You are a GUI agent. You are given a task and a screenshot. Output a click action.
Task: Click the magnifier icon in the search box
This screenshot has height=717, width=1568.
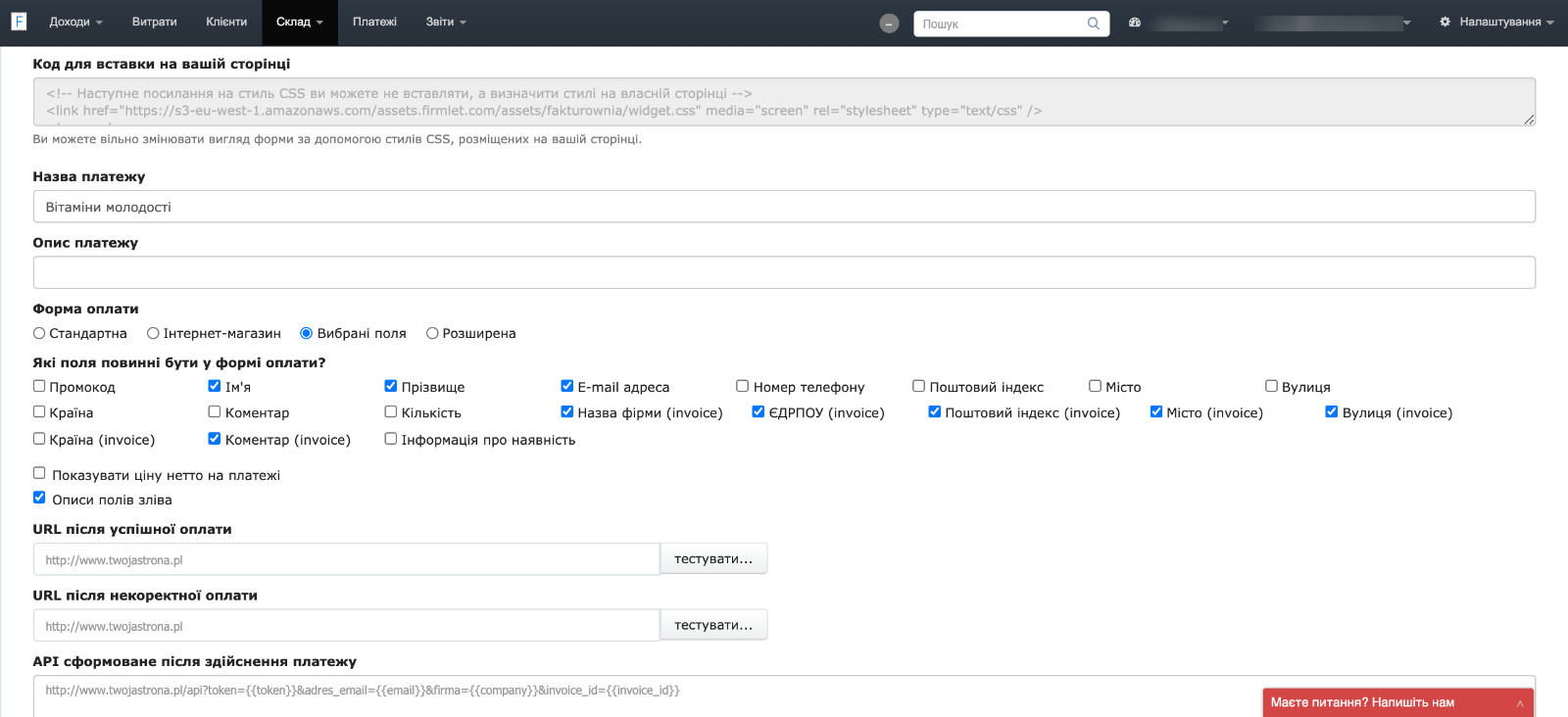(x=1093, y=24)
